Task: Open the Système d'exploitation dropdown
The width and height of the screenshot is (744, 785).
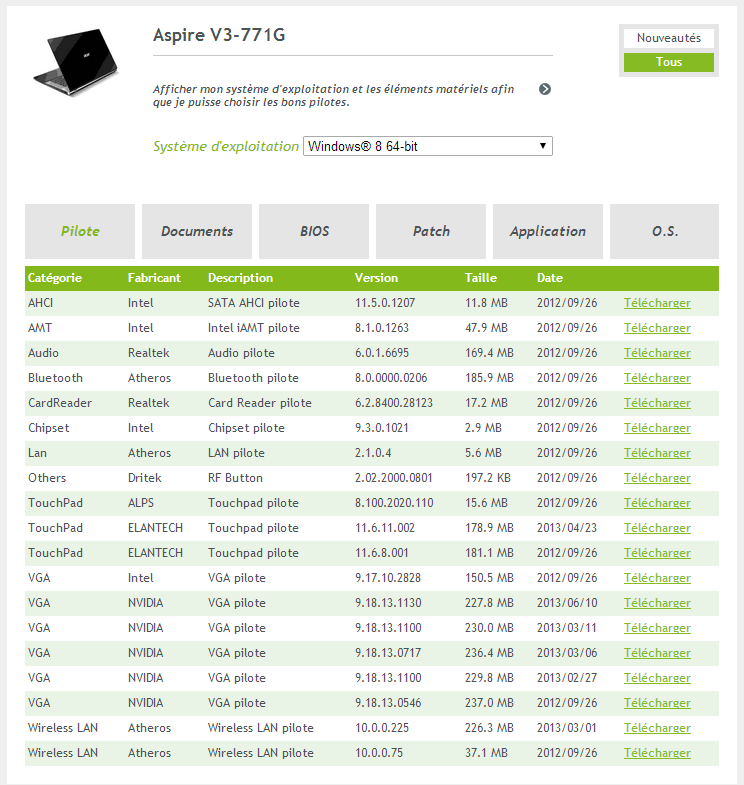Action: click(428, 146)
